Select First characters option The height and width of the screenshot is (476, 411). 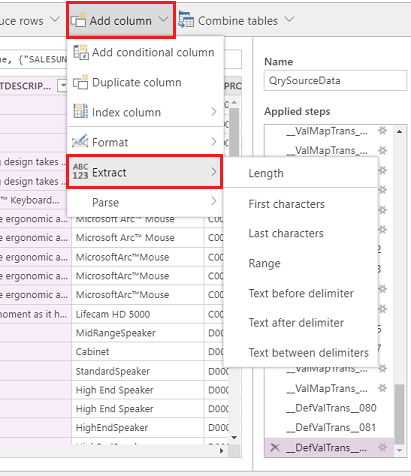tap(286, 204)
